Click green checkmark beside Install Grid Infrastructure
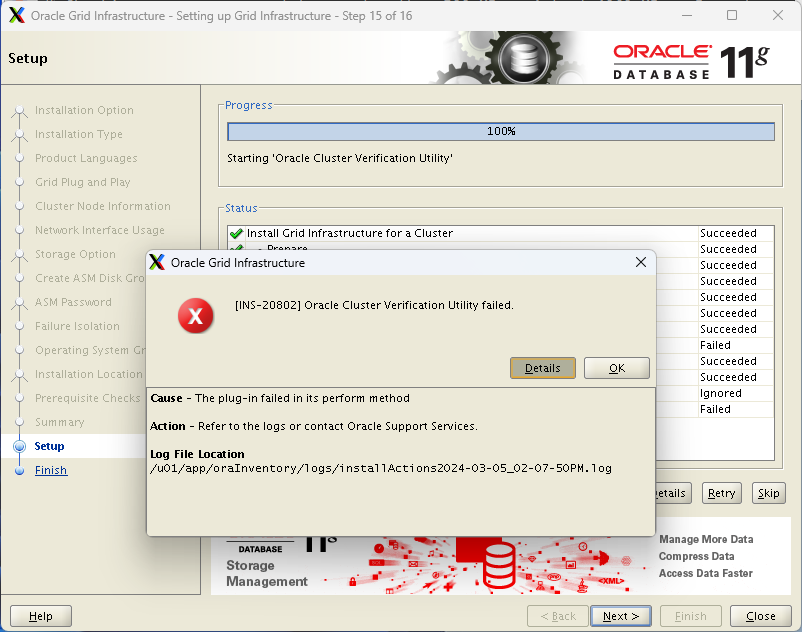 236,233
